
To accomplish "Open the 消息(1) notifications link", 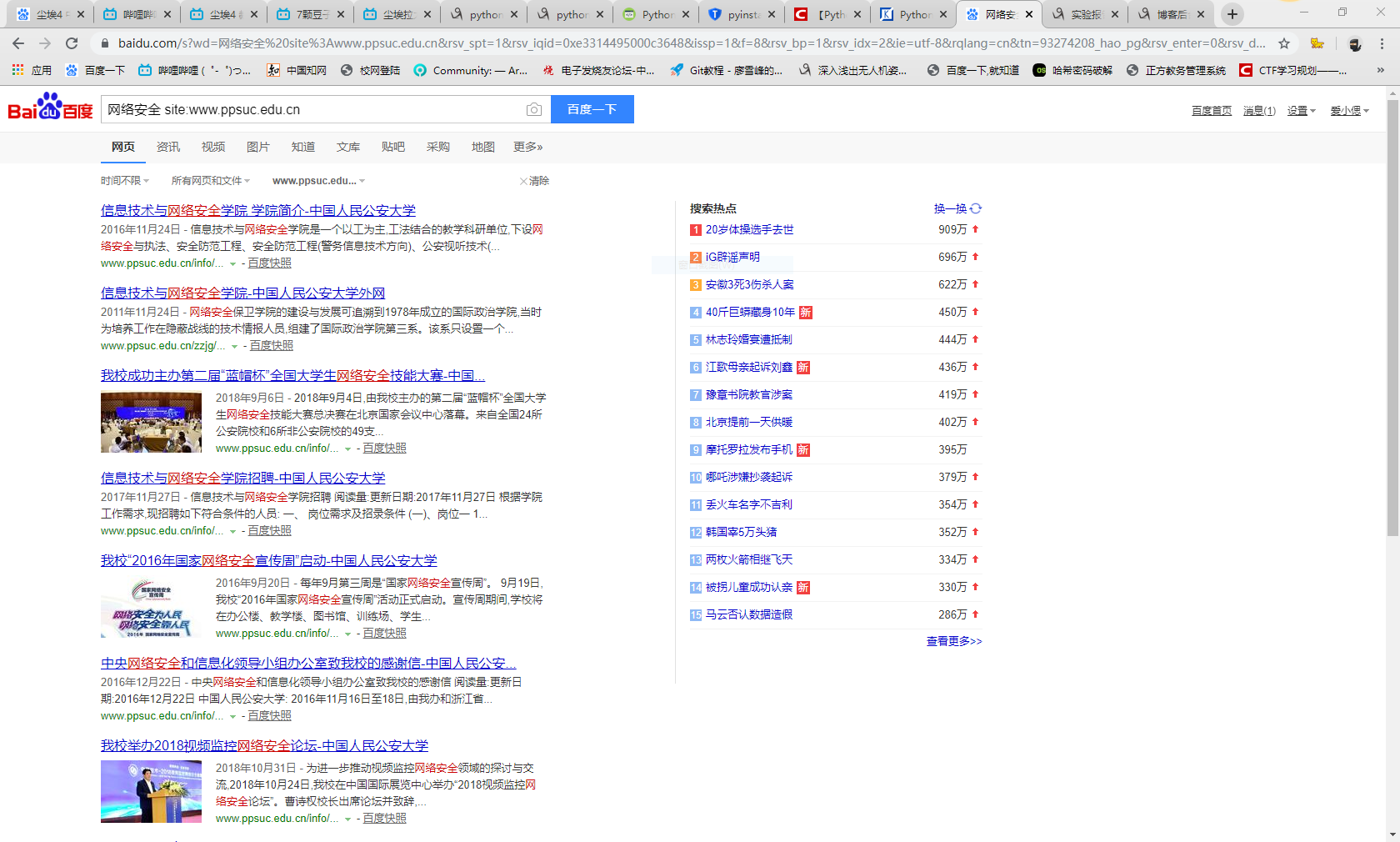I will pos(1259,111).
